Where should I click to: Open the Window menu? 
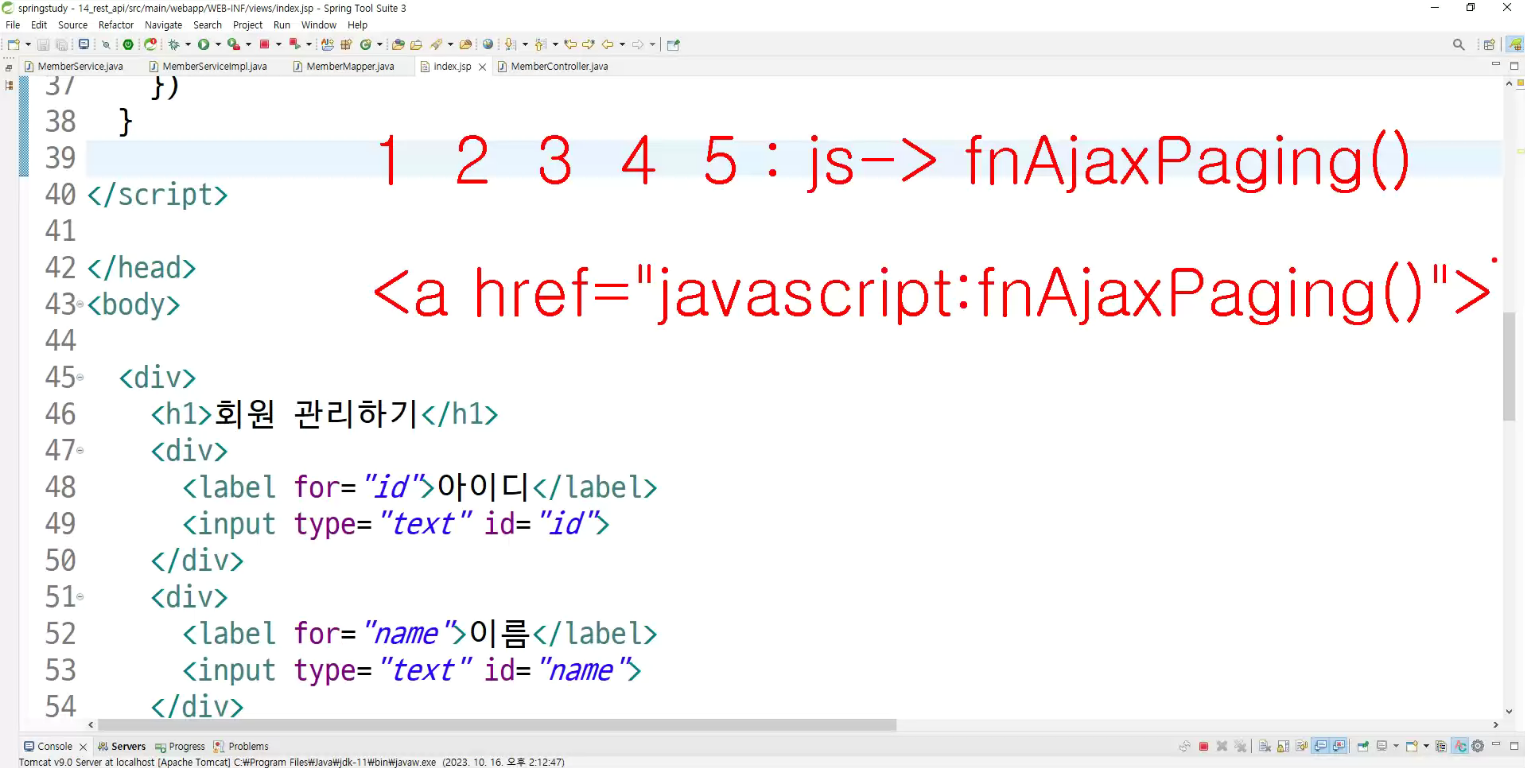point(319,25)
